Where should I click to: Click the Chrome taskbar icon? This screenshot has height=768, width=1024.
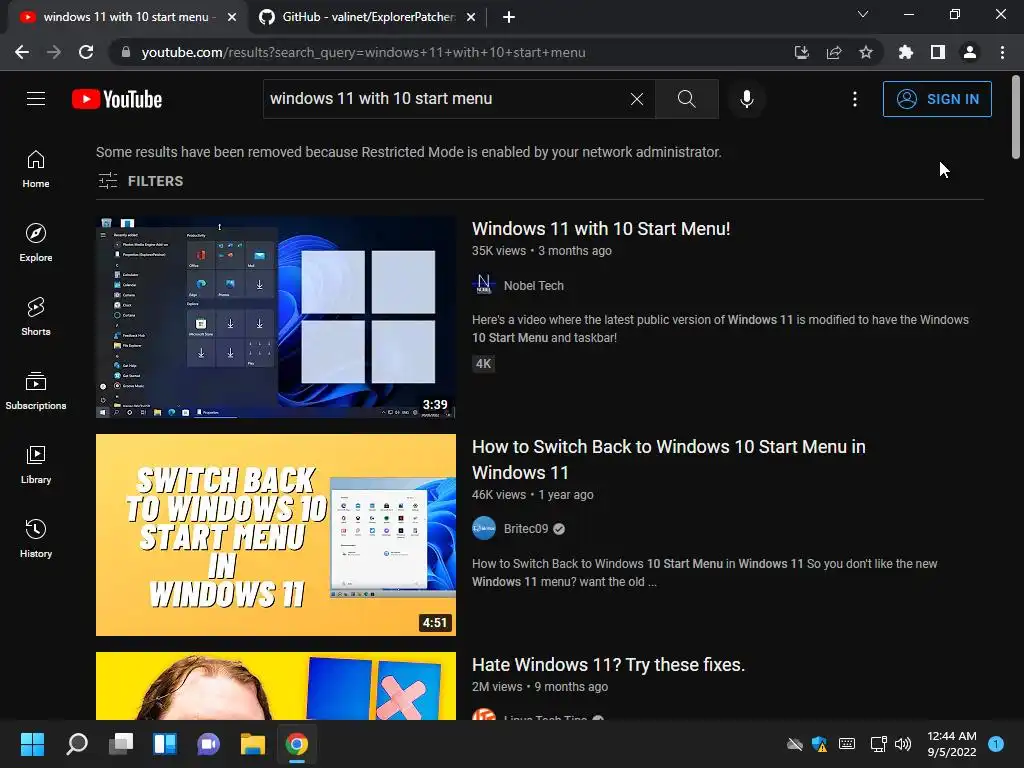point(296,744)
